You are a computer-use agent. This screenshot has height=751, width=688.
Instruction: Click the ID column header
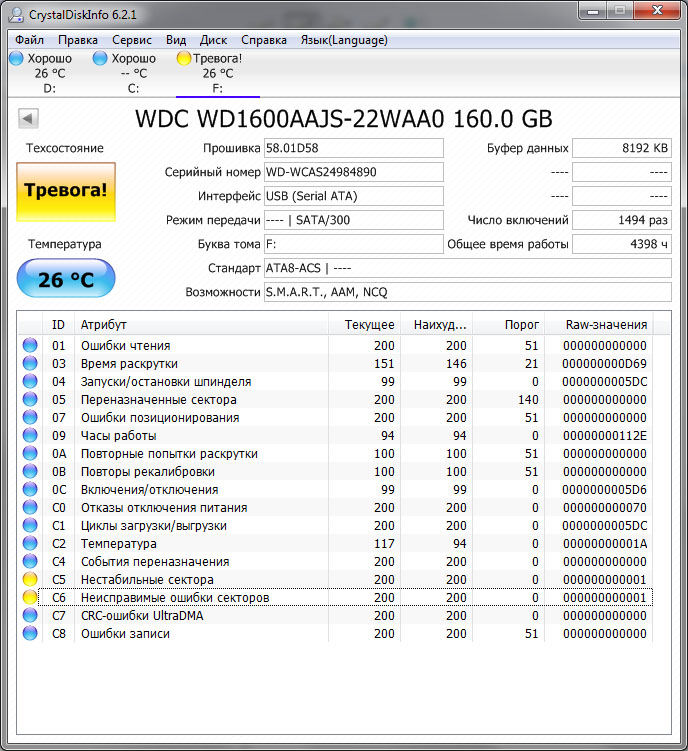tap(58, 324)
